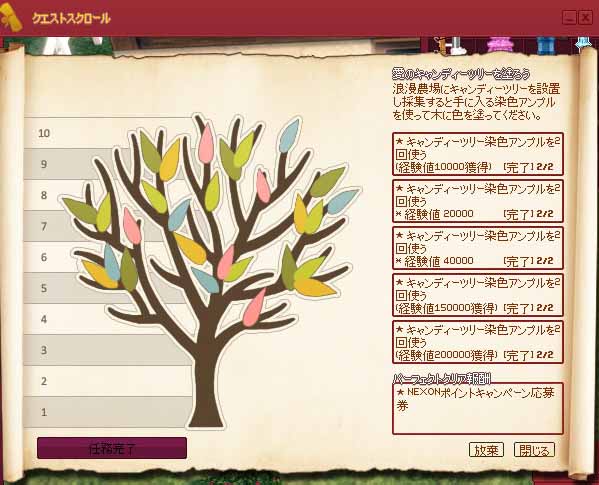The image size is (599, 485).
Task: Click the blue arrow icon at top right
Action: tap(584, 44)
